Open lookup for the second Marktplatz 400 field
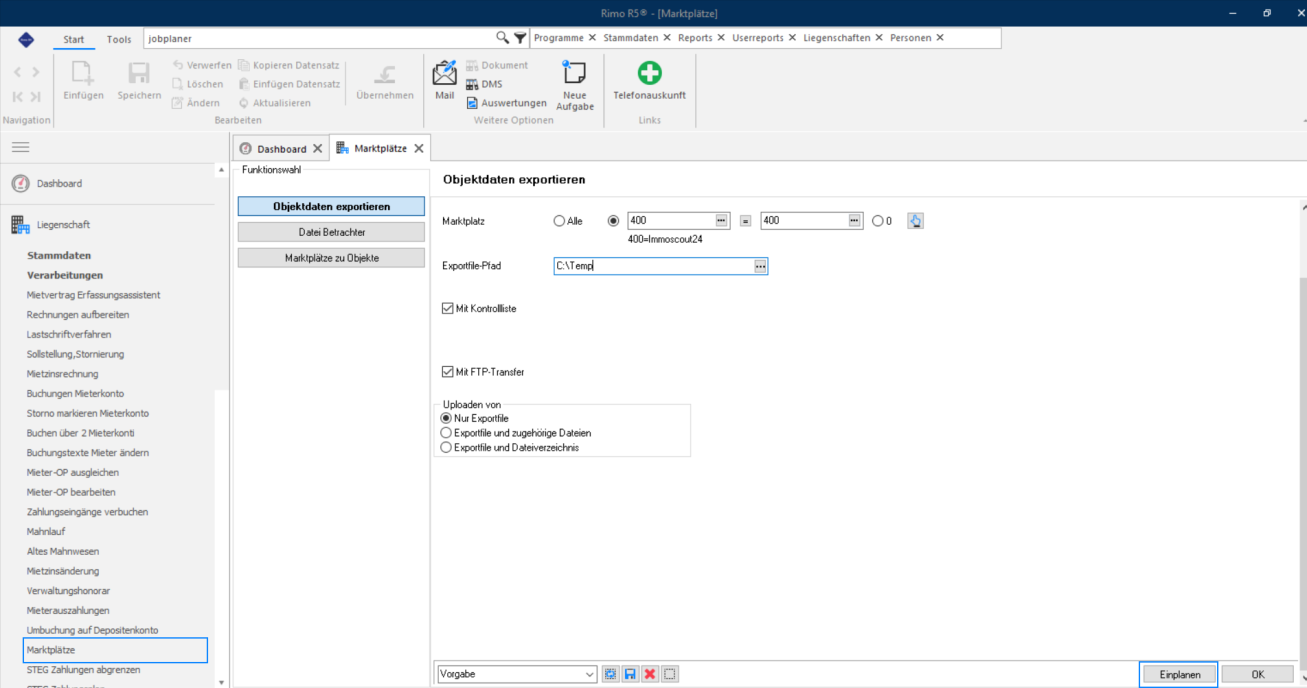 pos(855,221)
